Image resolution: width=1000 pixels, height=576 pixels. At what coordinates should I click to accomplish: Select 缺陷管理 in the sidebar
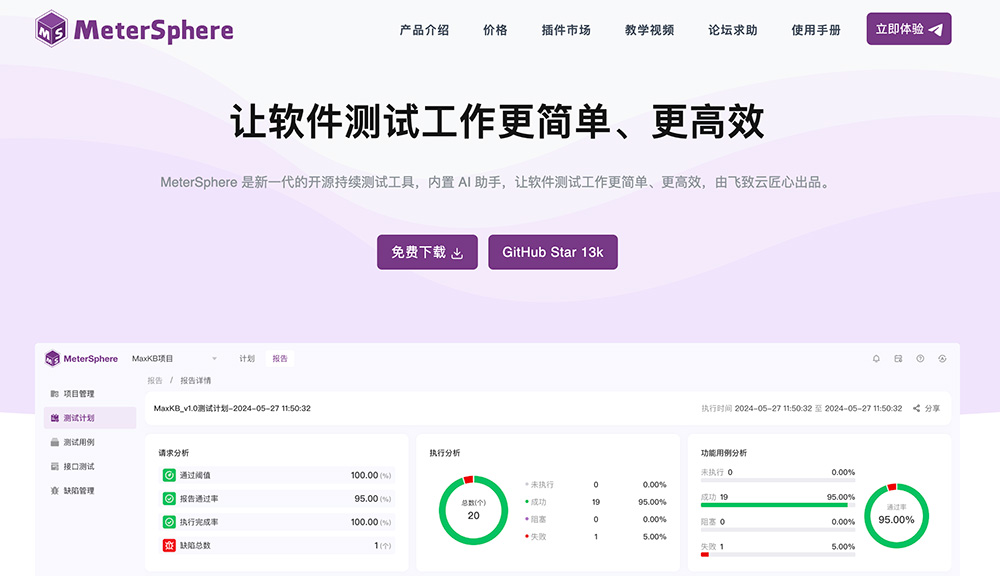[90, 491]
